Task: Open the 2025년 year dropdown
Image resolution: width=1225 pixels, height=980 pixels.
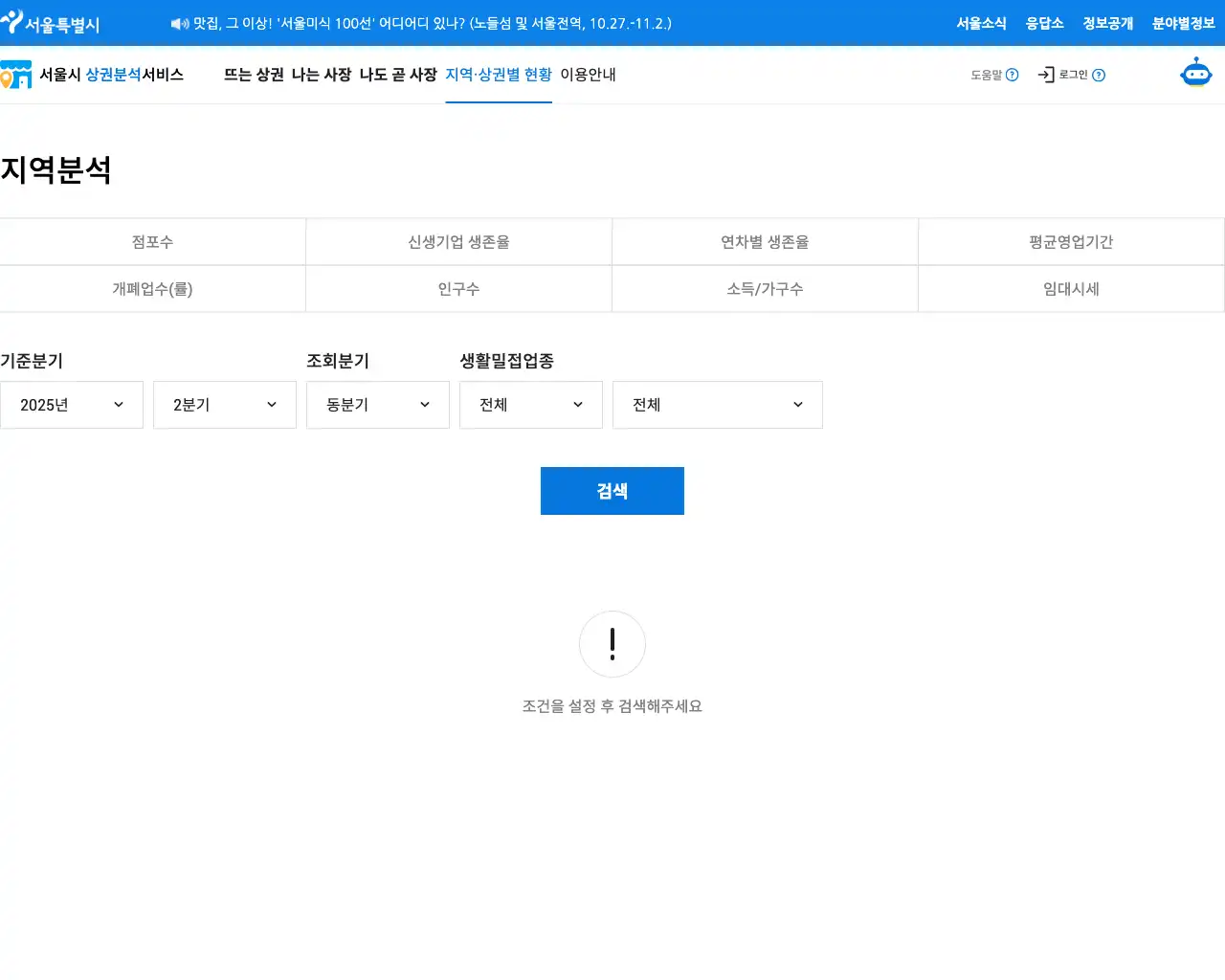Action: coord(72,405)
